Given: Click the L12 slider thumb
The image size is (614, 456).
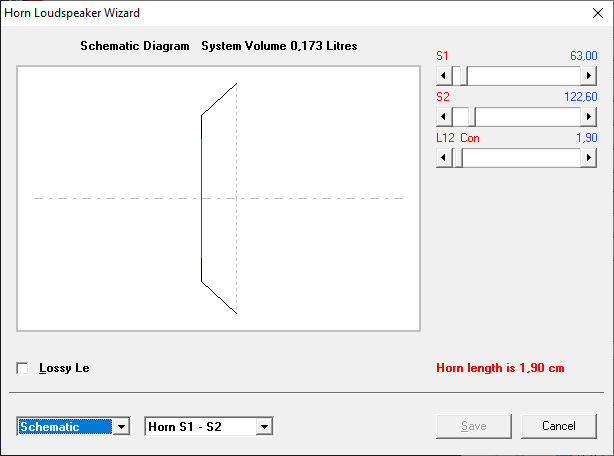Looking at the screenshot, I should pyautogui.click(x=457, y=158).
